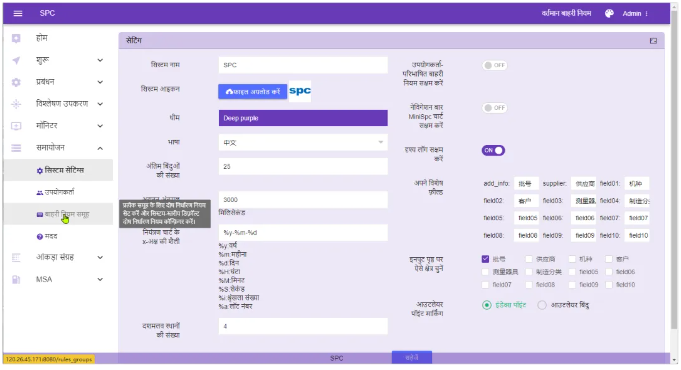Screen dimensions: 681x370
Task: Maximize the सेटिंग panel using corner icon
Action: [x=653, y=41]
